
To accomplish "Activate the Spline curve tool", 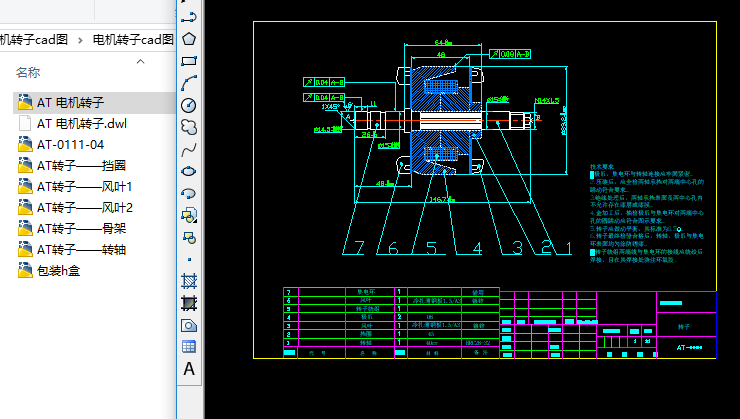I will tap(188, 149).
